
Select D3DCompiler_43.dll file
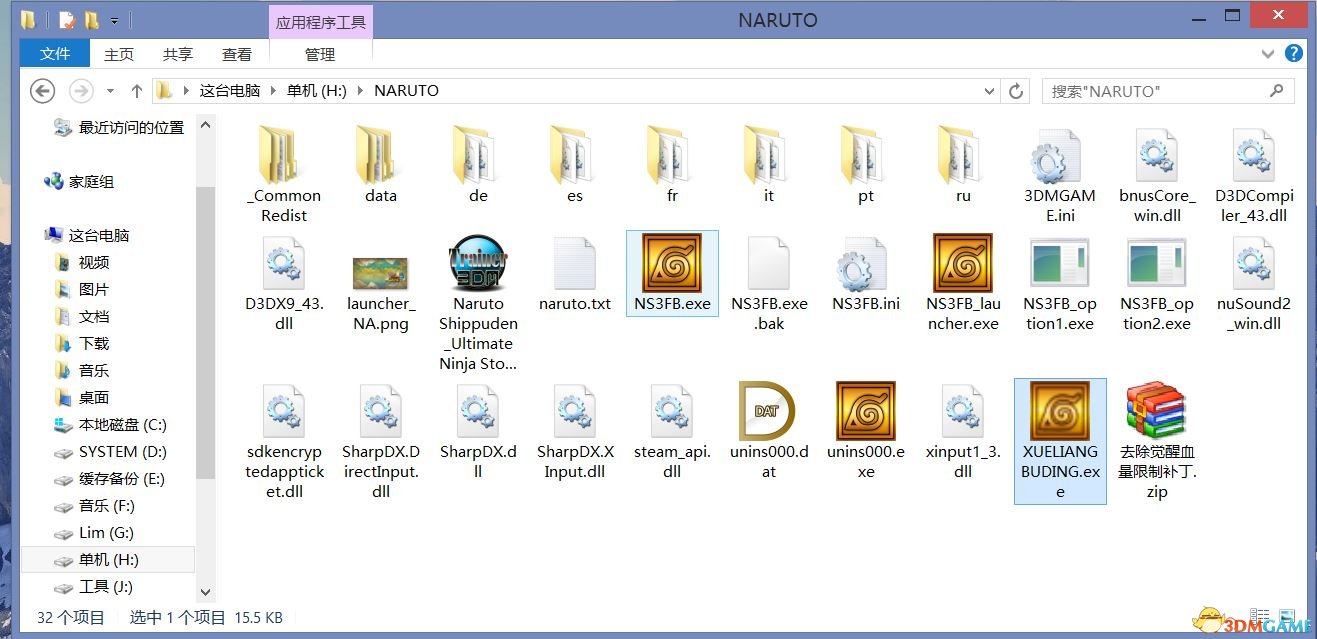(1254, 175)
